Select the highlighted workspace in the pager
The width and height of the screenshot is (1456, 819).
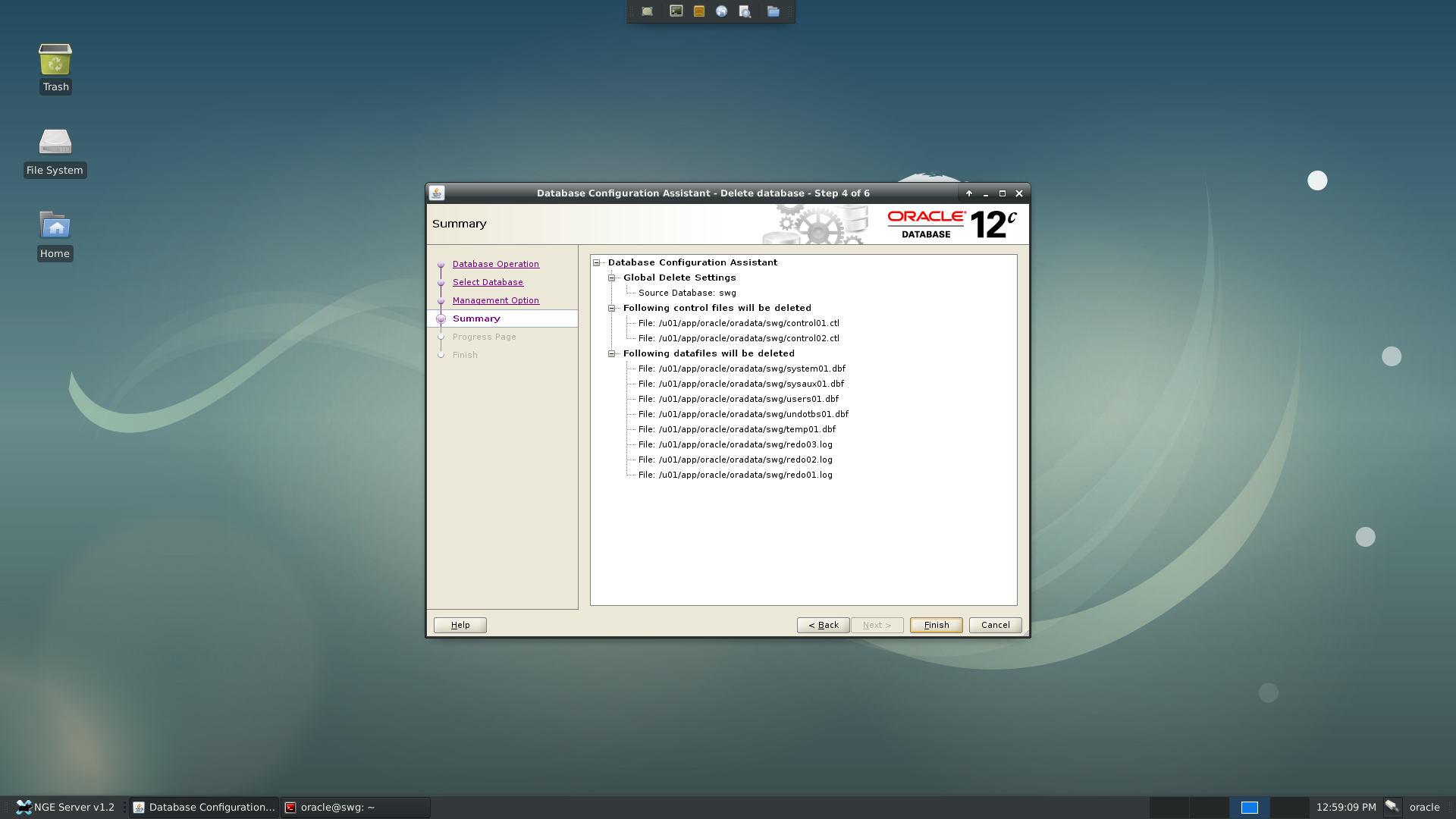1249,807
